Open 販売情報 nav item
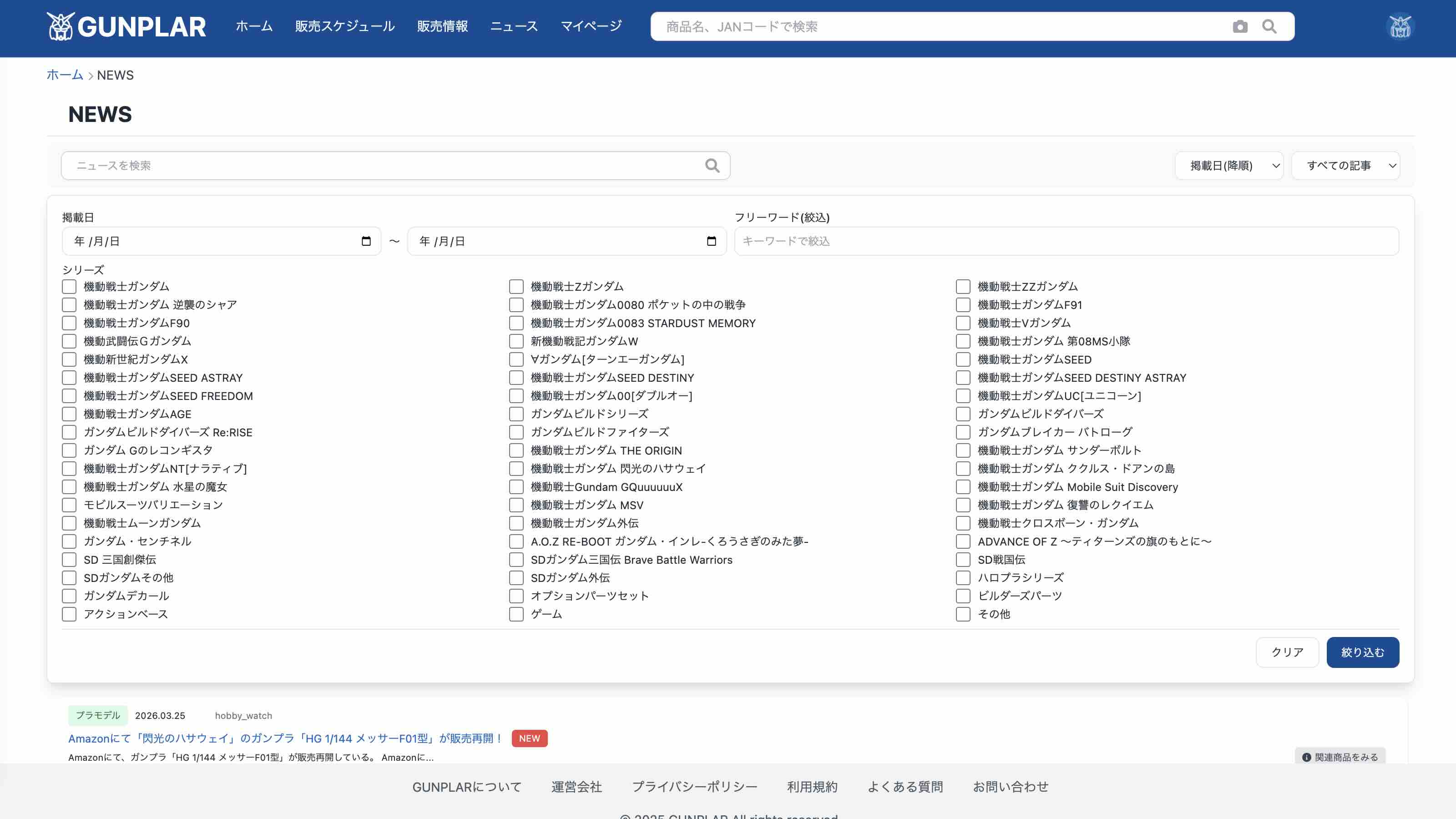Viewport: 1456px width, 819px height. coord(443,26)
